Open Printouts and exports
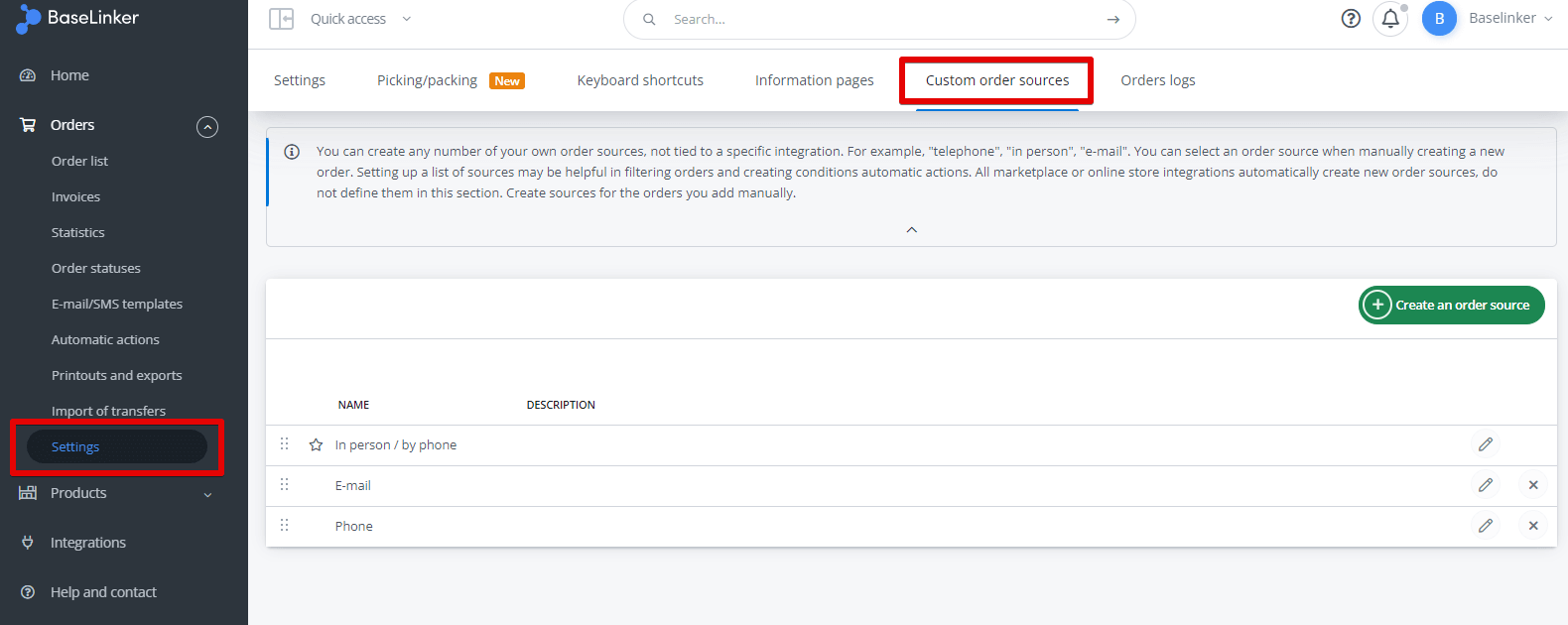Screen dimensions: 1568x625 (116, 375)
